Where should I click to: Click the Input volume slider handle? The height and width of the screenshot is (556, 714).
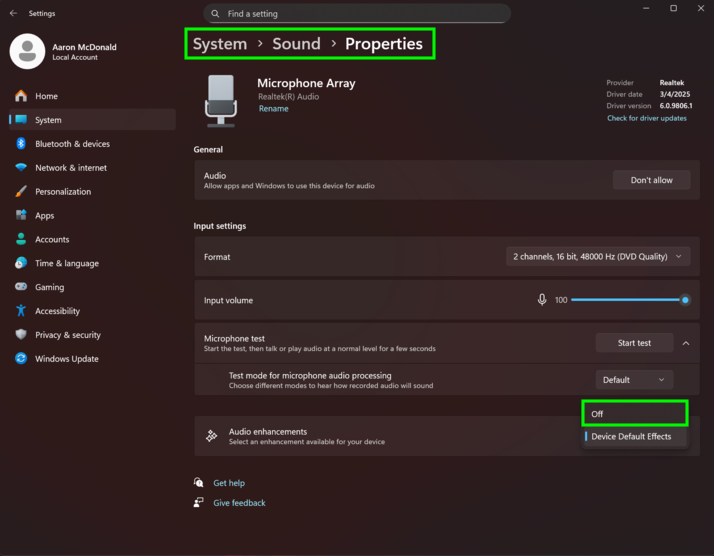click(x=685, y=300)
